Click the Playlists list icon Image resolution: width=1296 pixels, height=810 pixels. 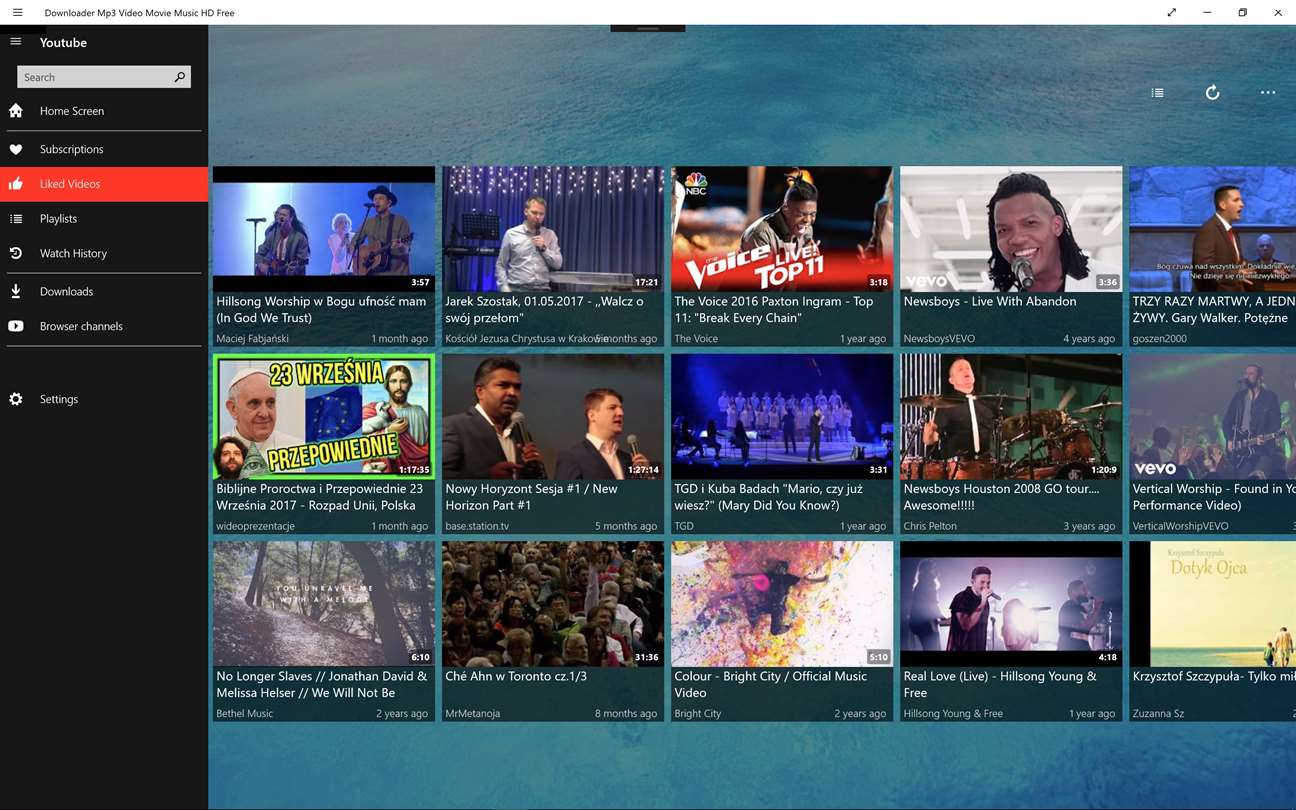point(16,219)
